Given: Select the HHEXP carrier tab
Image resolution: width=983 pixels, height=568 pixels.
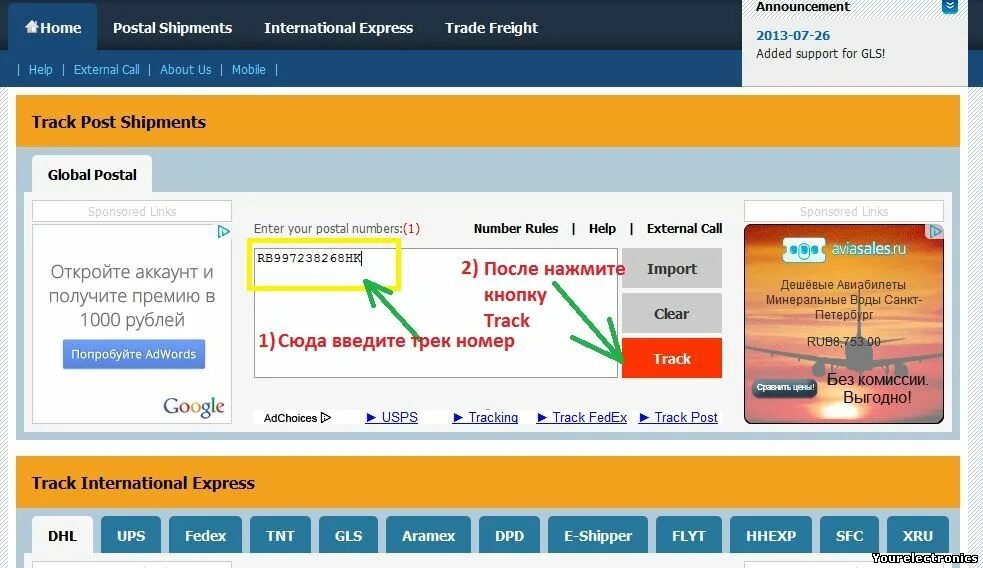Looking at the screenshot, I should pos(771,536).
